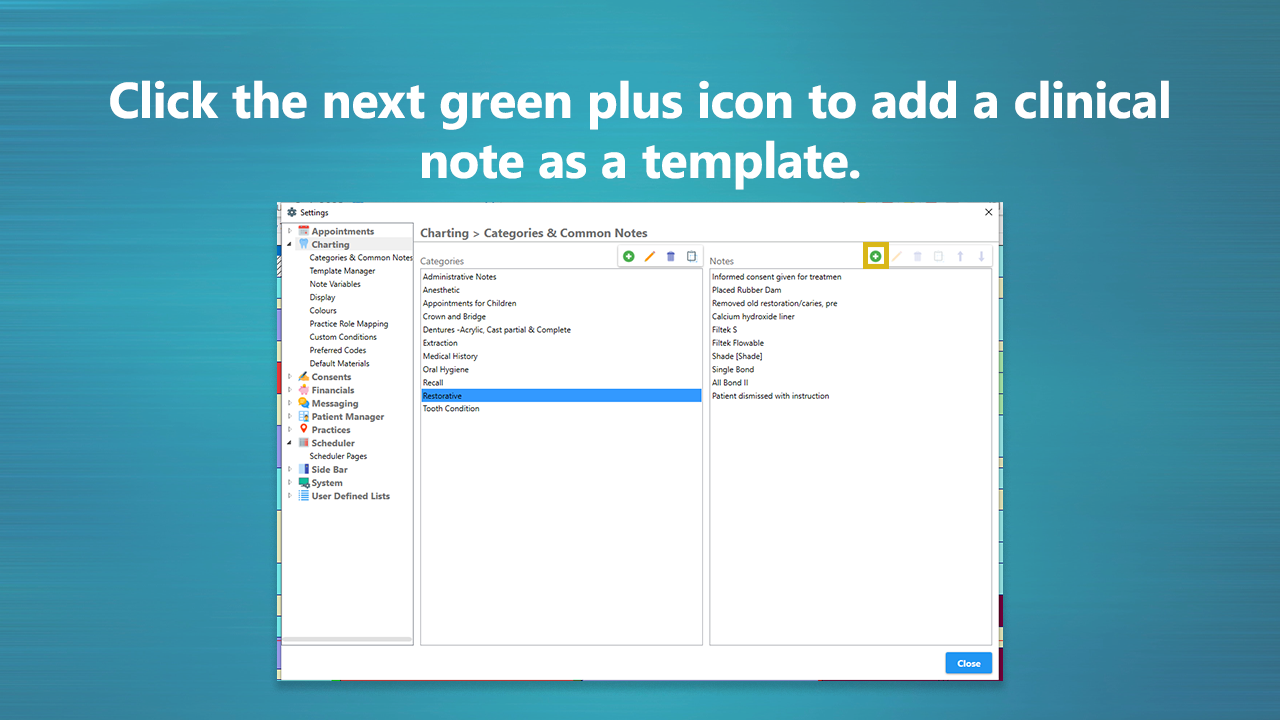Edit the Restorative category using the pencil icon

pos(649,256)
